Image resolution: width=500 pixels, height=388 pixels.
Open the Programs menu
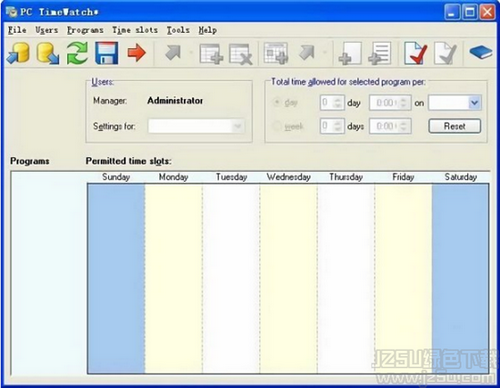pos(85,30)
